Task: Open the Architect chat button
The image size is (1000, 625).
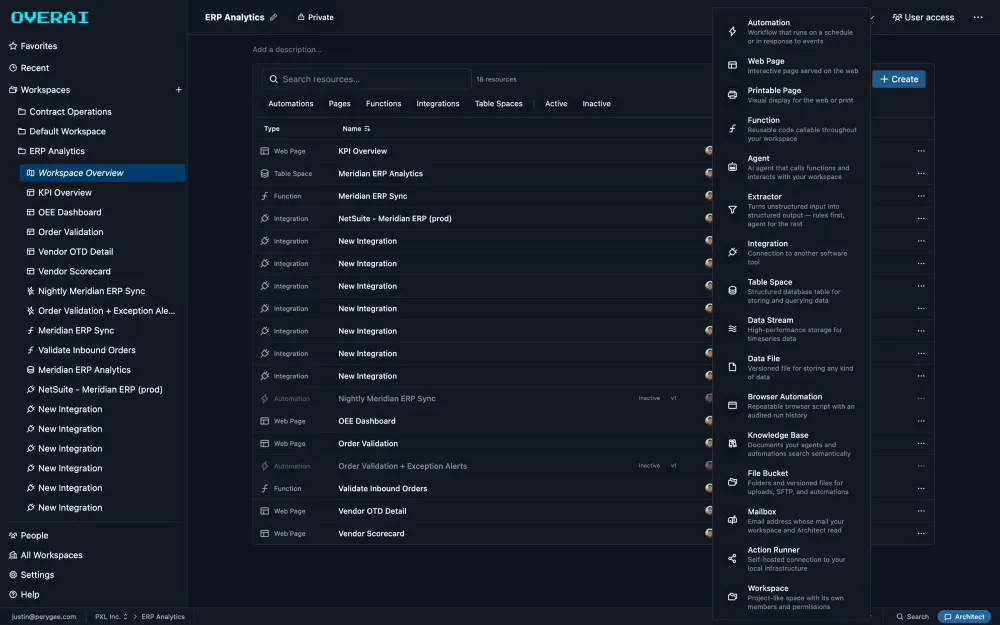Action: (964, 617)
